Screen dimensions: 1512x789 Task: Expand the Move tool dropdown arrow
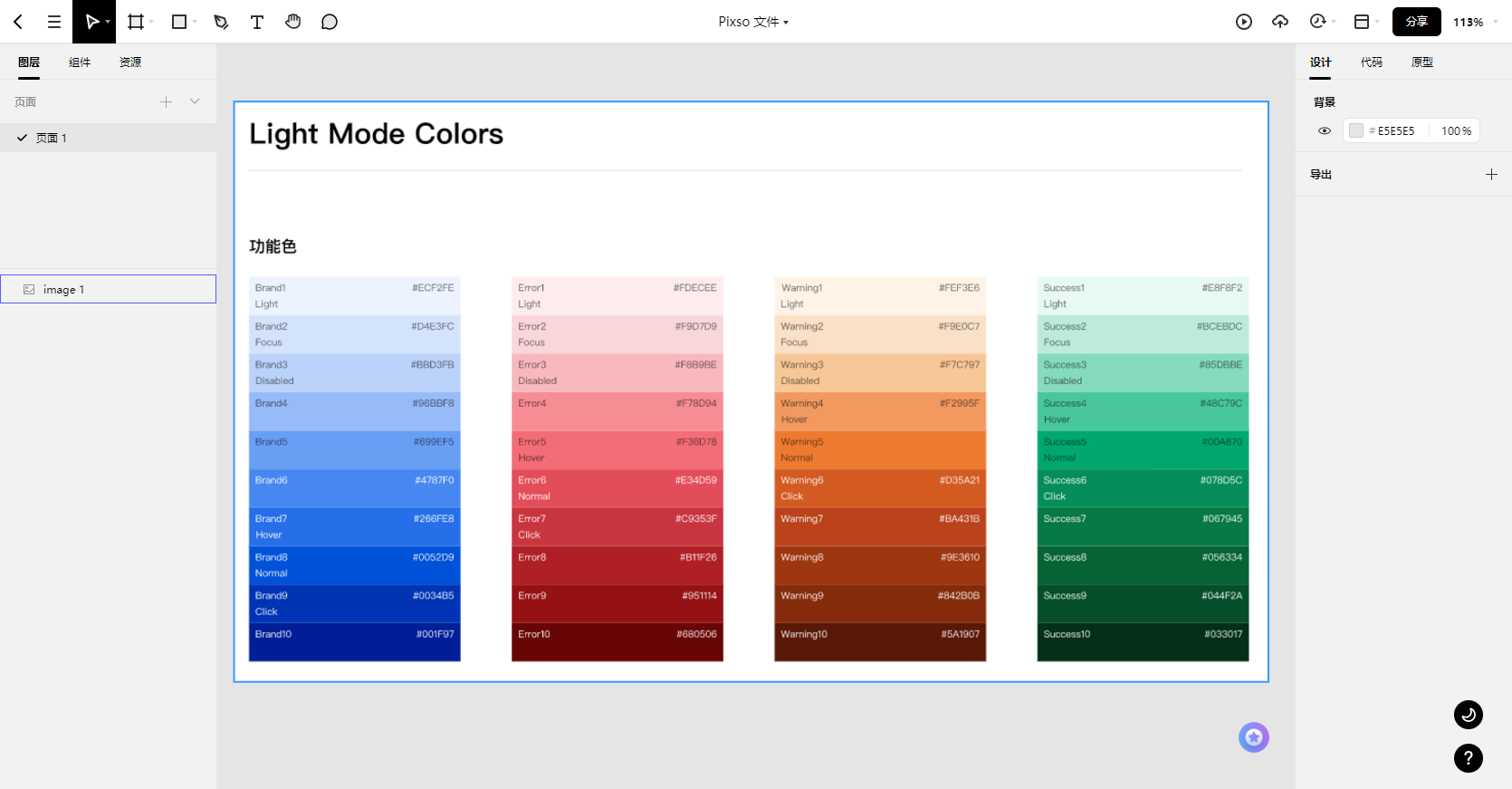(x=108, y=22)
